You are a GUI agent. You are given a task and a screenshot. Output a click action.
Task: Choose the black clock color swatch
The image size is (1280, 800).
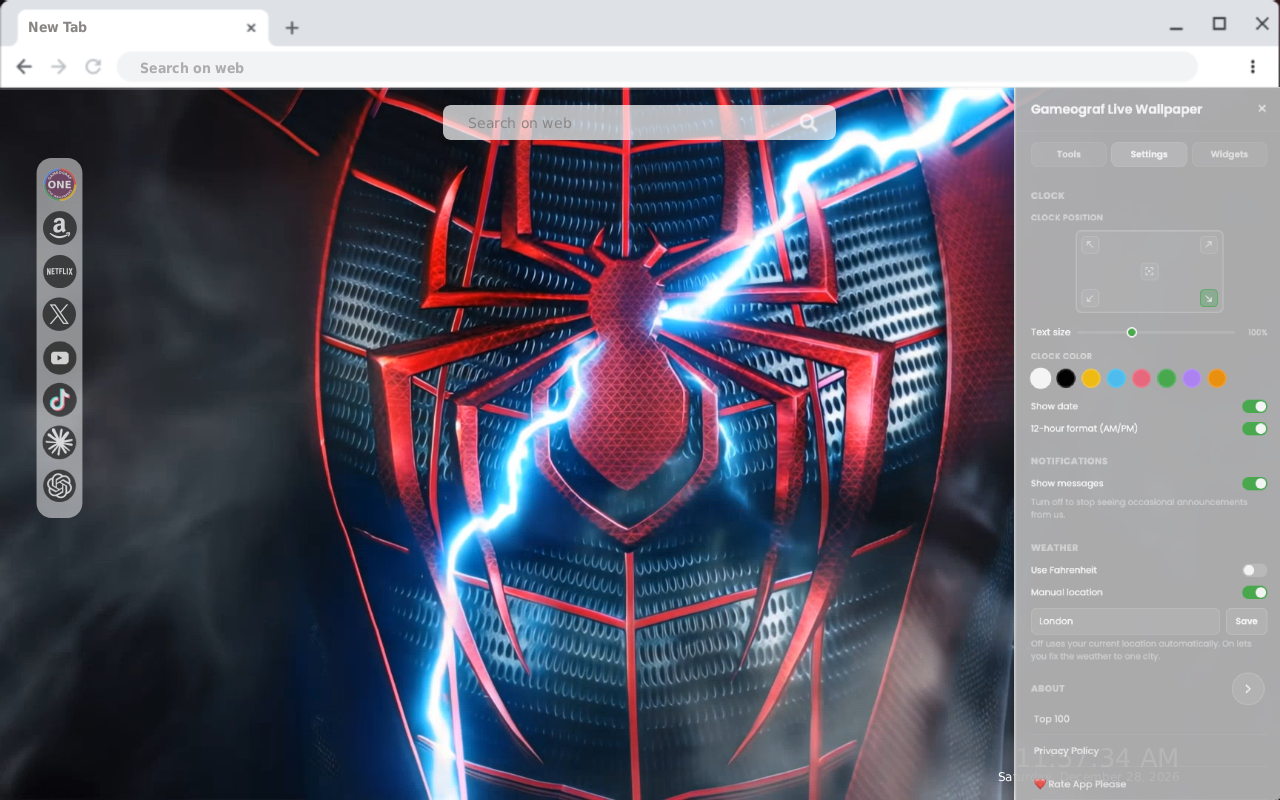click(1066, 378)
